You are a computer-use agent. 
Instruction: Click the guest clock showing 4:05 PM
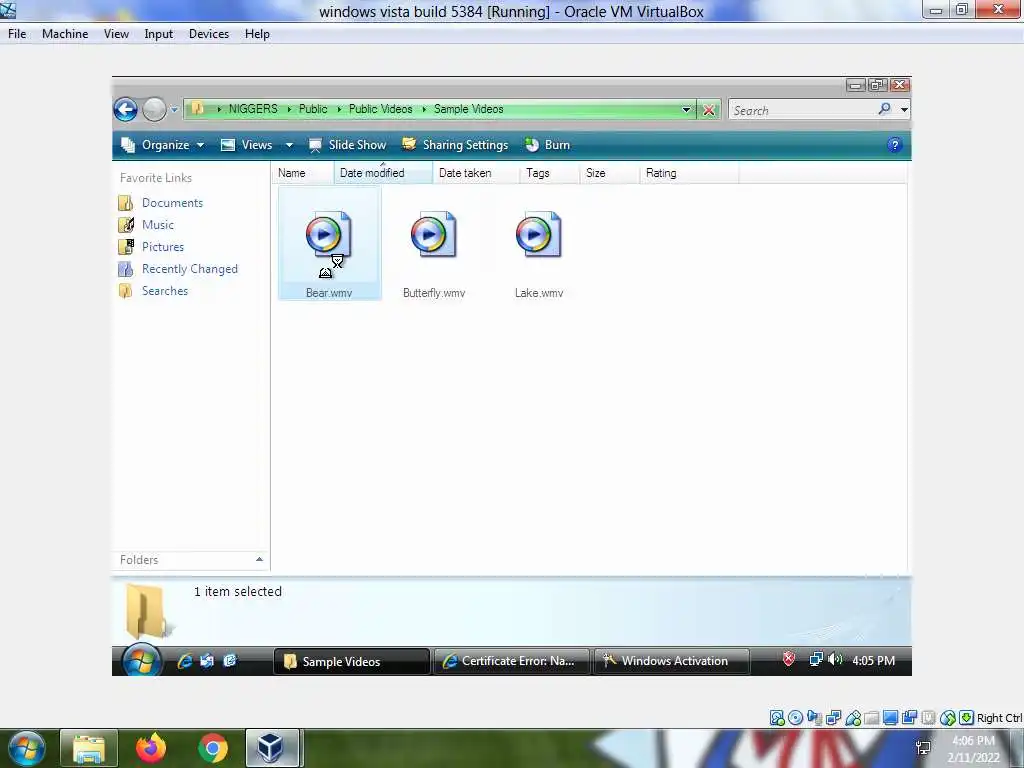873,661
